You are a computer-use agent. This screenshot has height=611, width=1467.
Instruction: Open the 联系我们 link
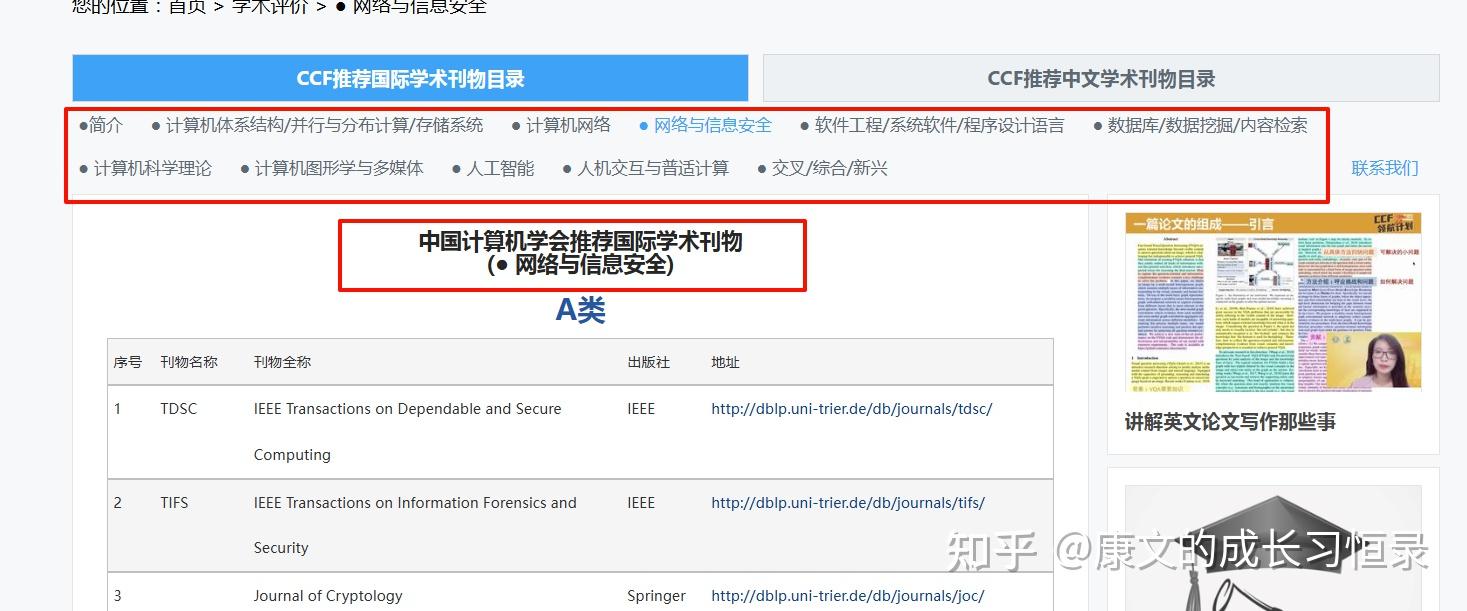pos(1385,168)
